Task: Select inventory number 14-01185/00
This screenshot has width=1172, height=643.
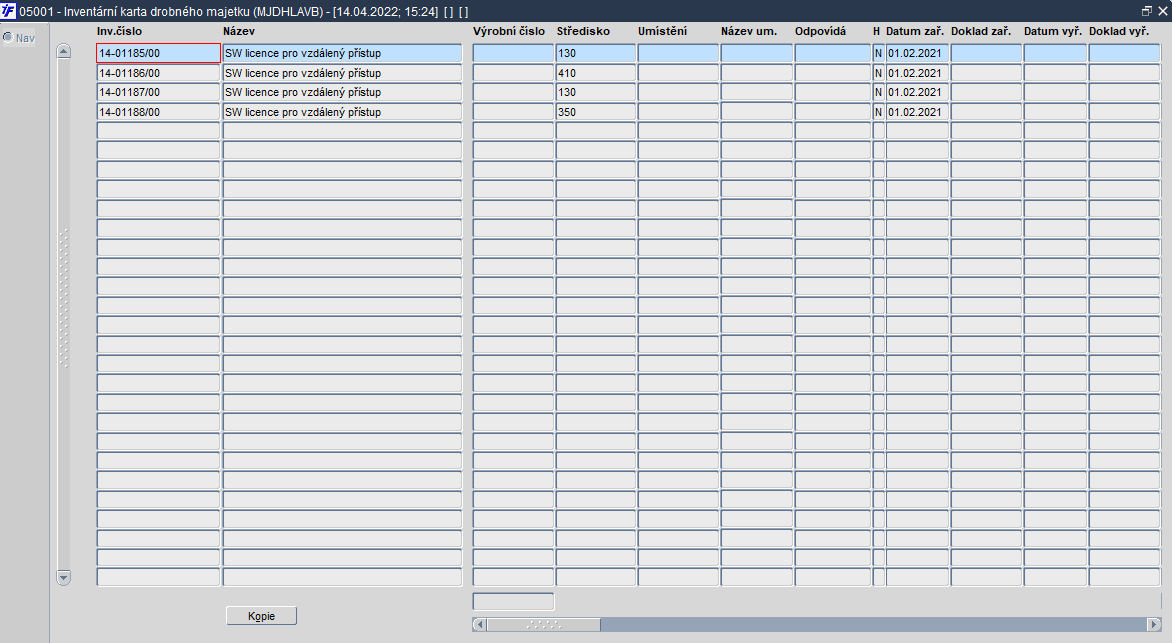Action: [158, 53]
